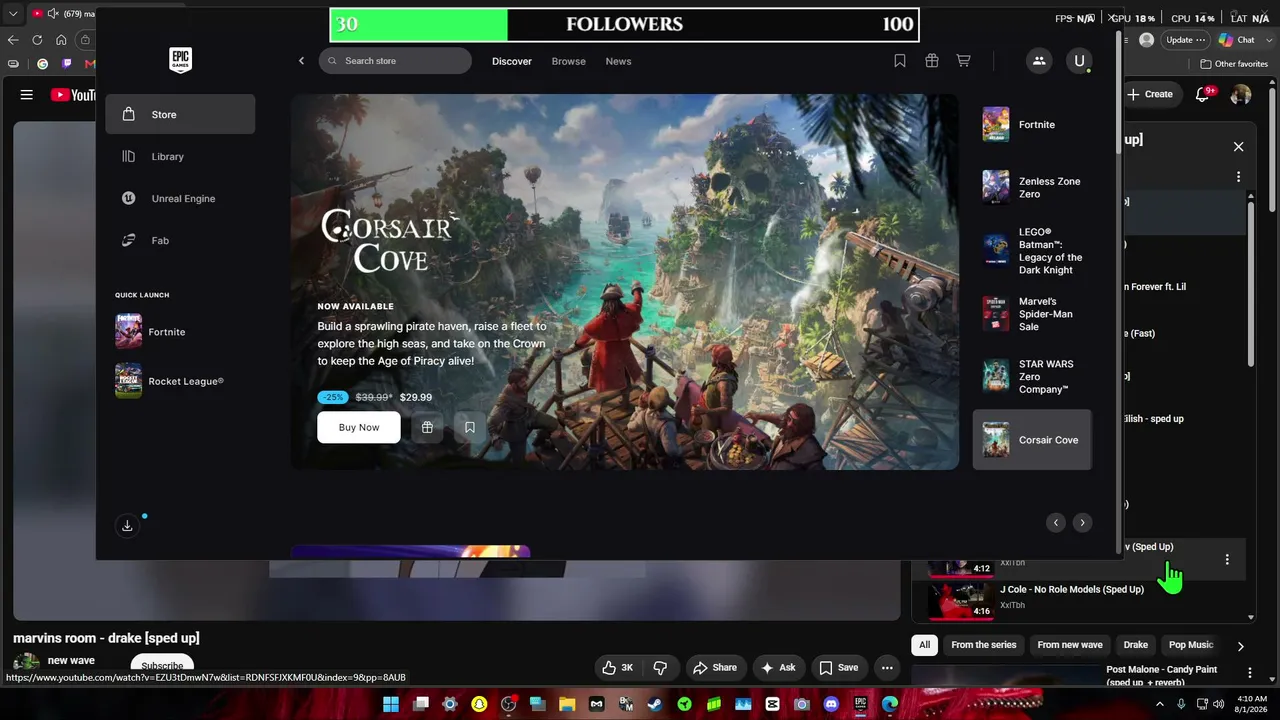Viewport: 1280px width, 720px height.
Task: Open Epic Games Launcher taskbar icon
Action: click(860, 704)
